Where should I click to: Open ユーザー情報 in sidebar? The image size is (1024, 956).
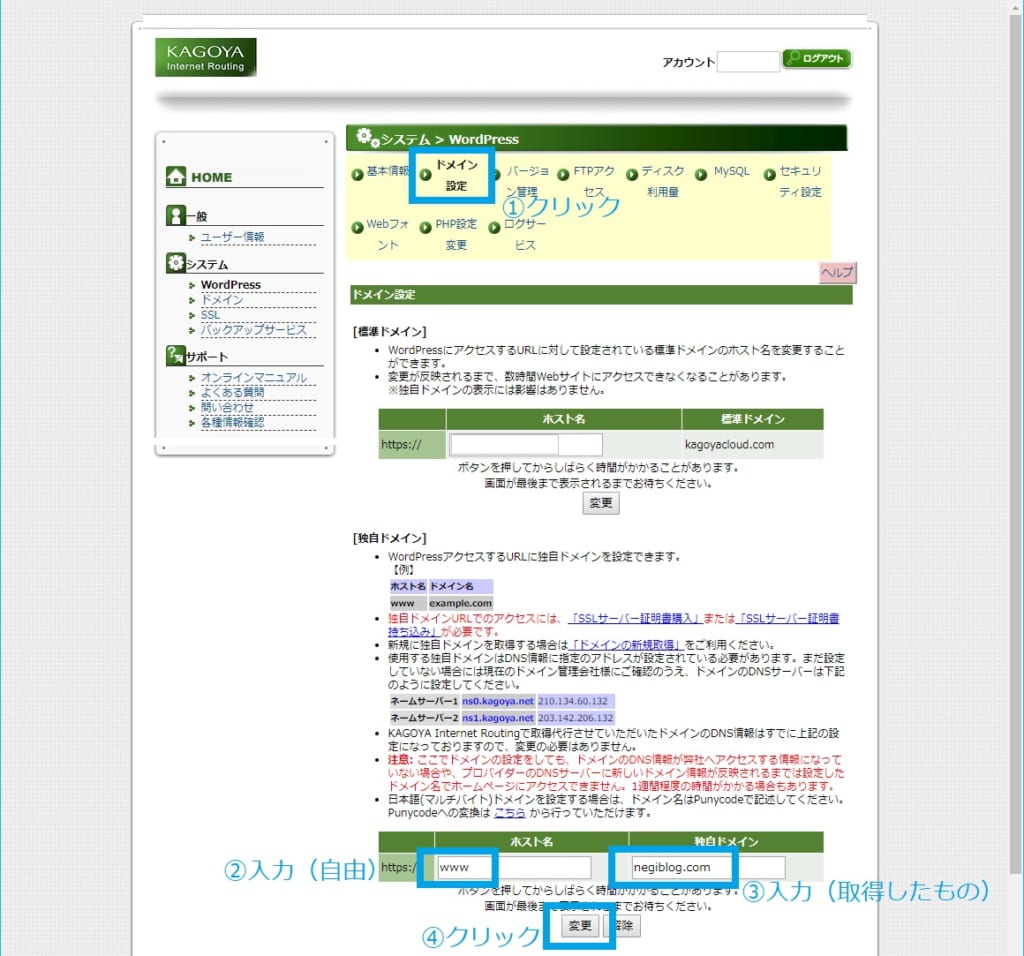(x=232, y=237)
